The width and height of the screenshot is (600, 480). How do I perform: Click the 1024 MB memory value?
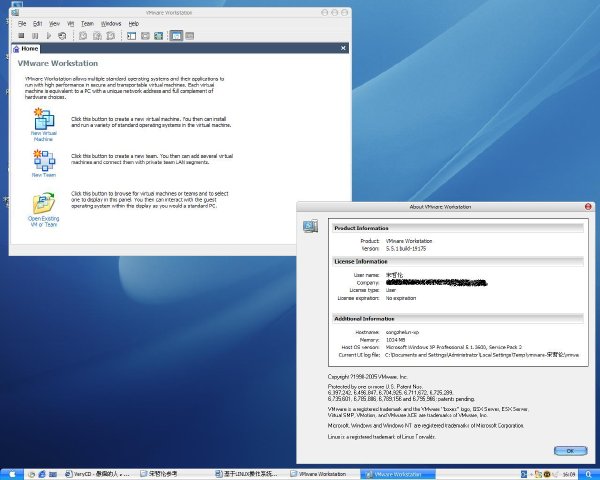(x=395, y=340)
